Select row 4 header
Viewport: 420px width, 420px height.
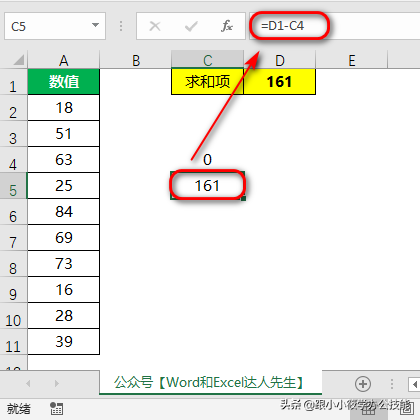pyautogui.click(x=13, y=160)
